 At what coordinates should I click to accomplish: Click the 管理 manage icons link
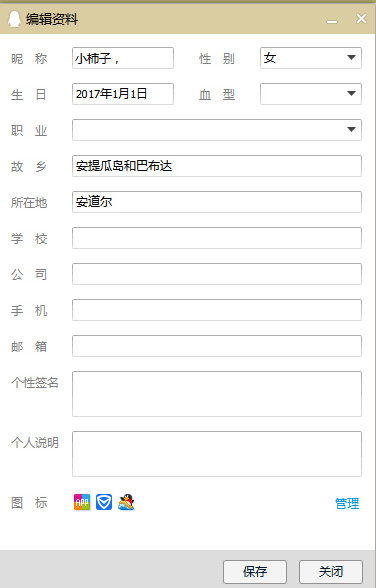point(347,503)
